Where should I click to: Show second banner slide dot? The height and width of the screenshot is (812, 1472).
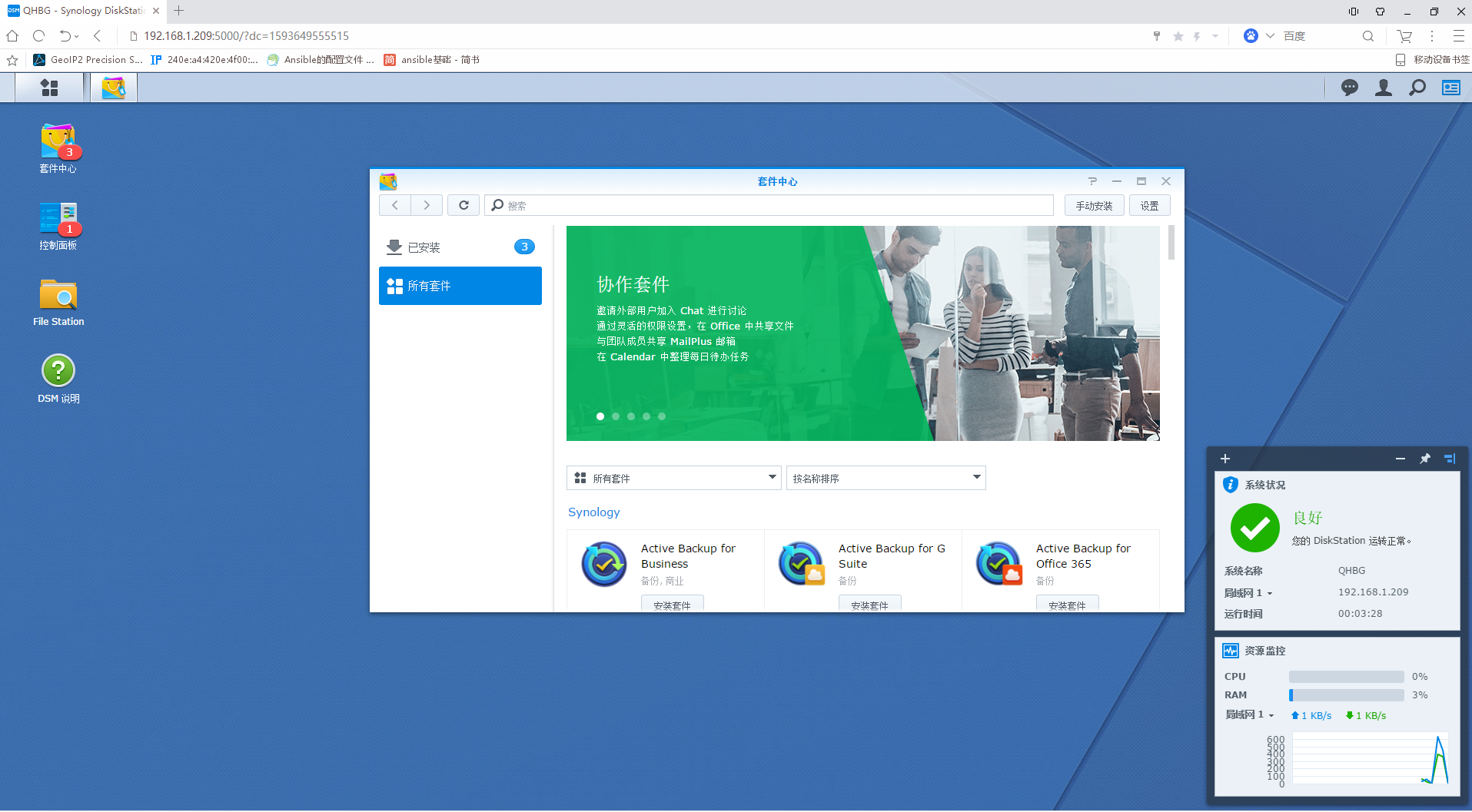click(616, 416)
